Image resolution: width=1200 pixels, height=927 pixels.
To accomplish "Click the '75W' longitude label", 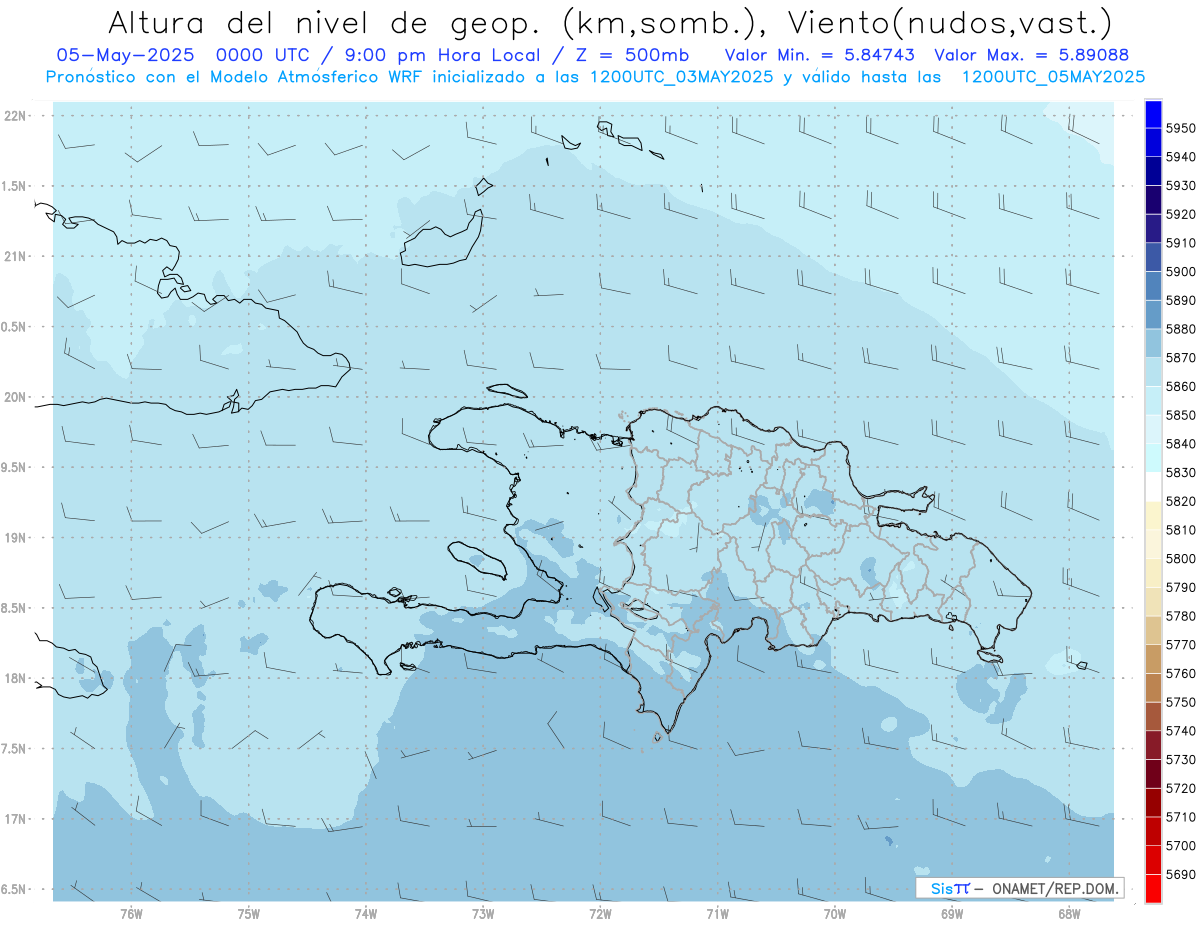I will tap(249, 913).
